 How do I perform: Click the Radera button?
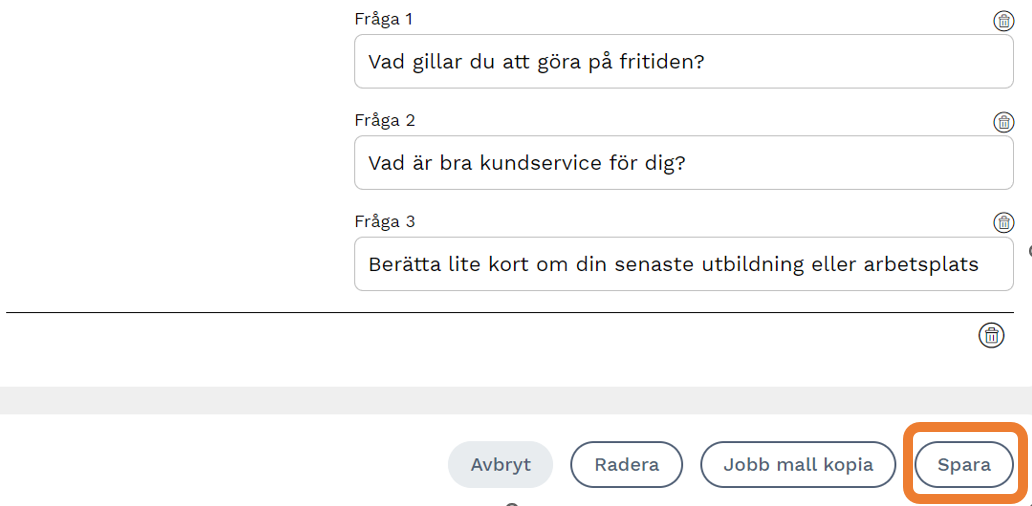coord(626,465)
